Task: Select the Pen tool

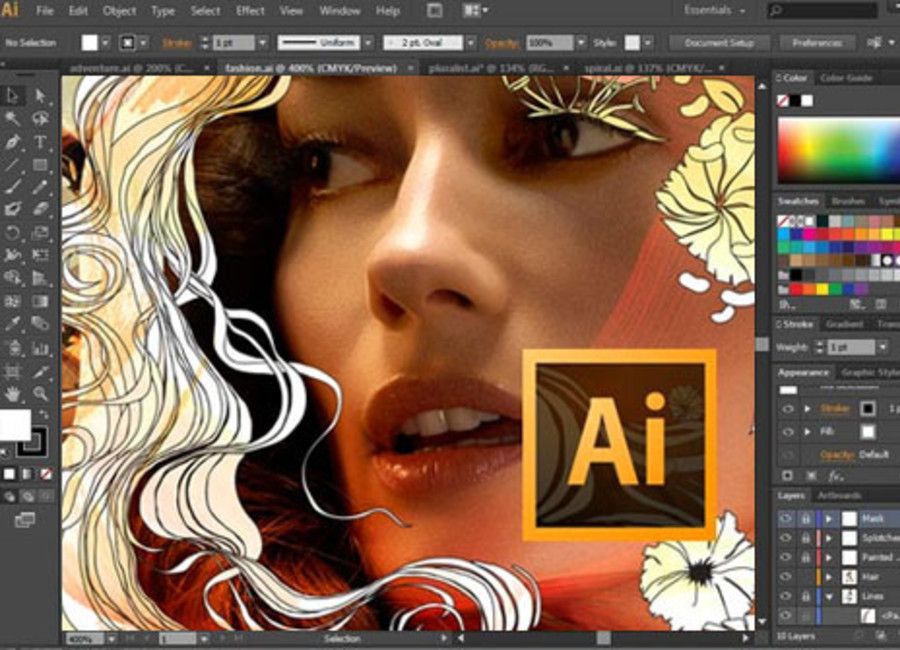Action: [13, 141]
